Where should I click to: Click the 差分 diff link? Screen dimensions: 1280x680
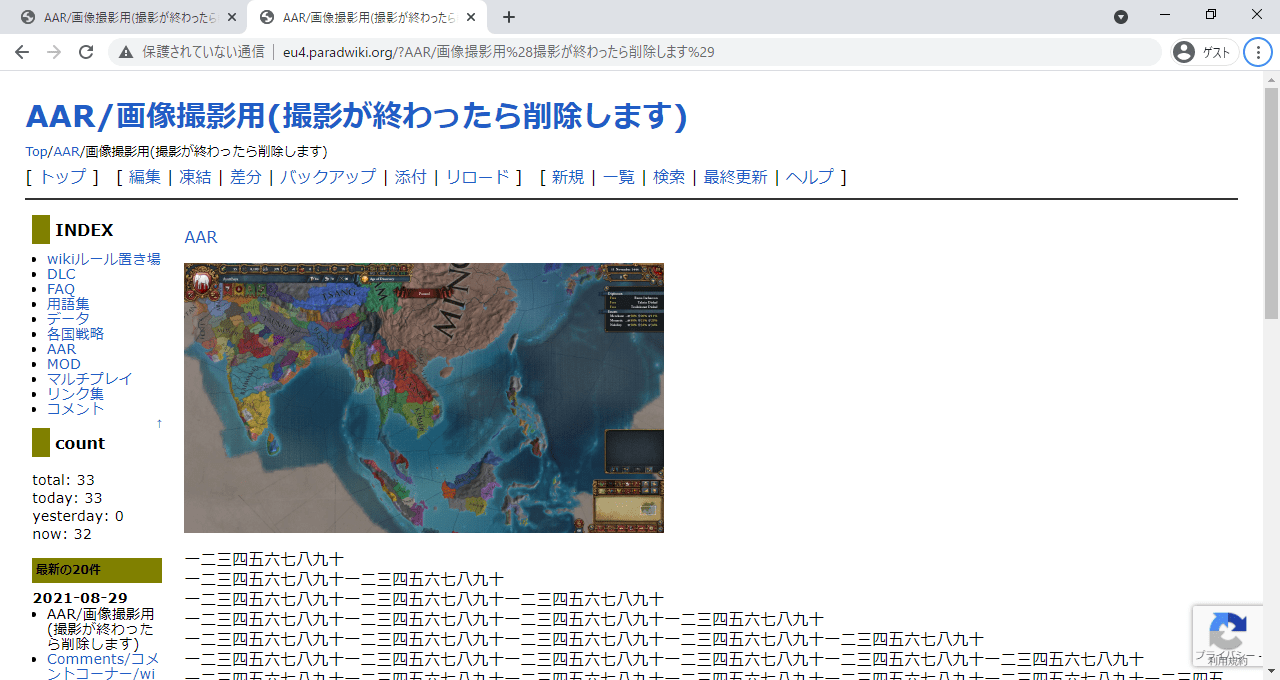pos(245,177)
